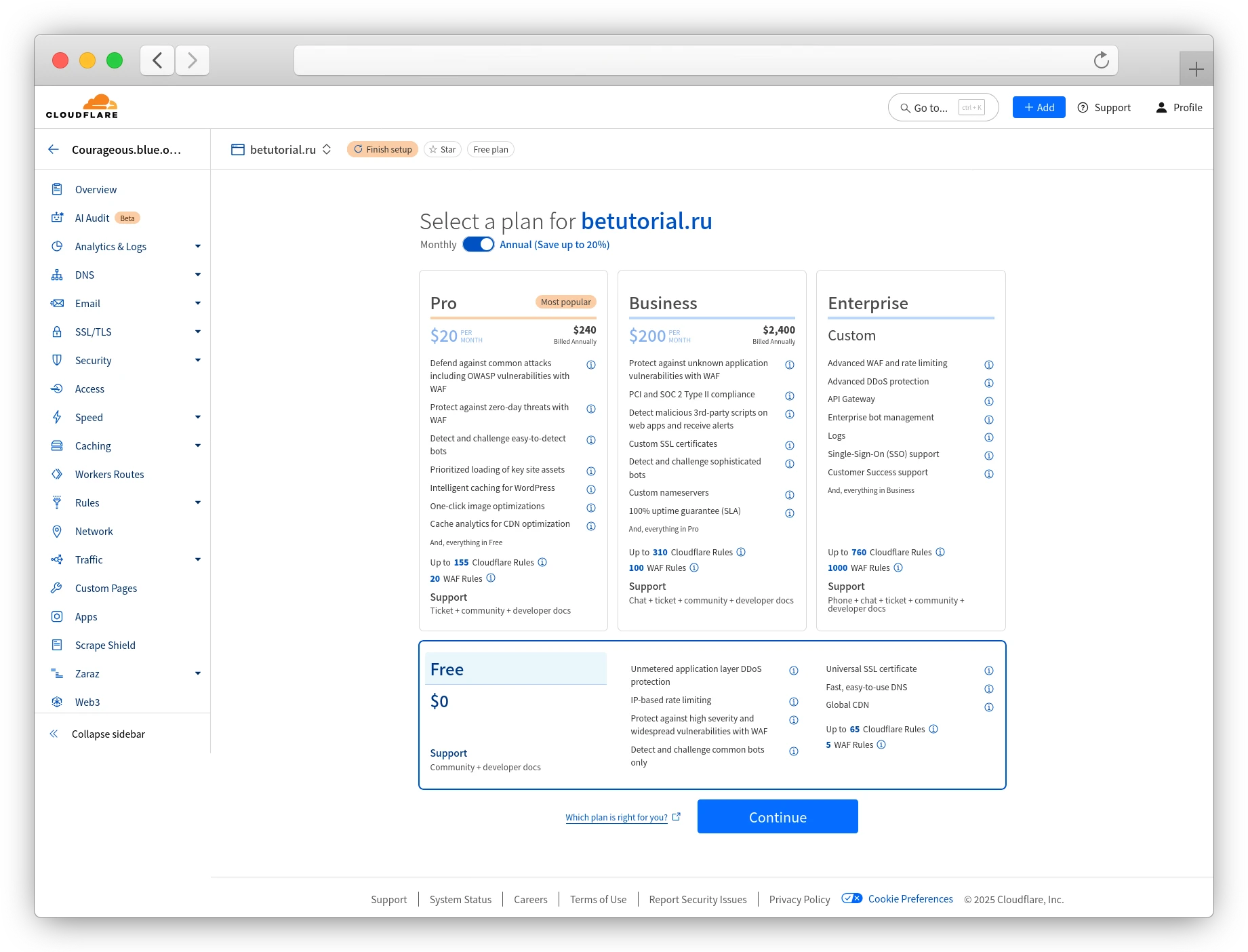Click the Scrape Shield sidebar icon
Viewport: 1248px width, 952px height.
(x=58, y=645)
